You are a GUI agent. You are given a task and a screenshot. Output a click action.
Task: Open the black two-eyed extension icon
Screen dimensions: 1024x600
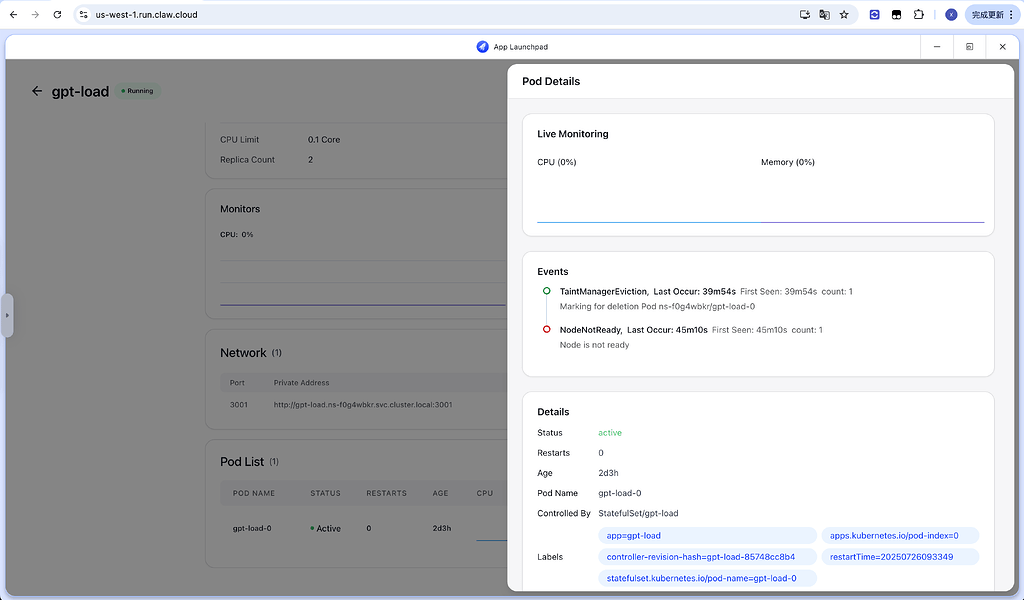pyautogui.click(x=897, y=14)
